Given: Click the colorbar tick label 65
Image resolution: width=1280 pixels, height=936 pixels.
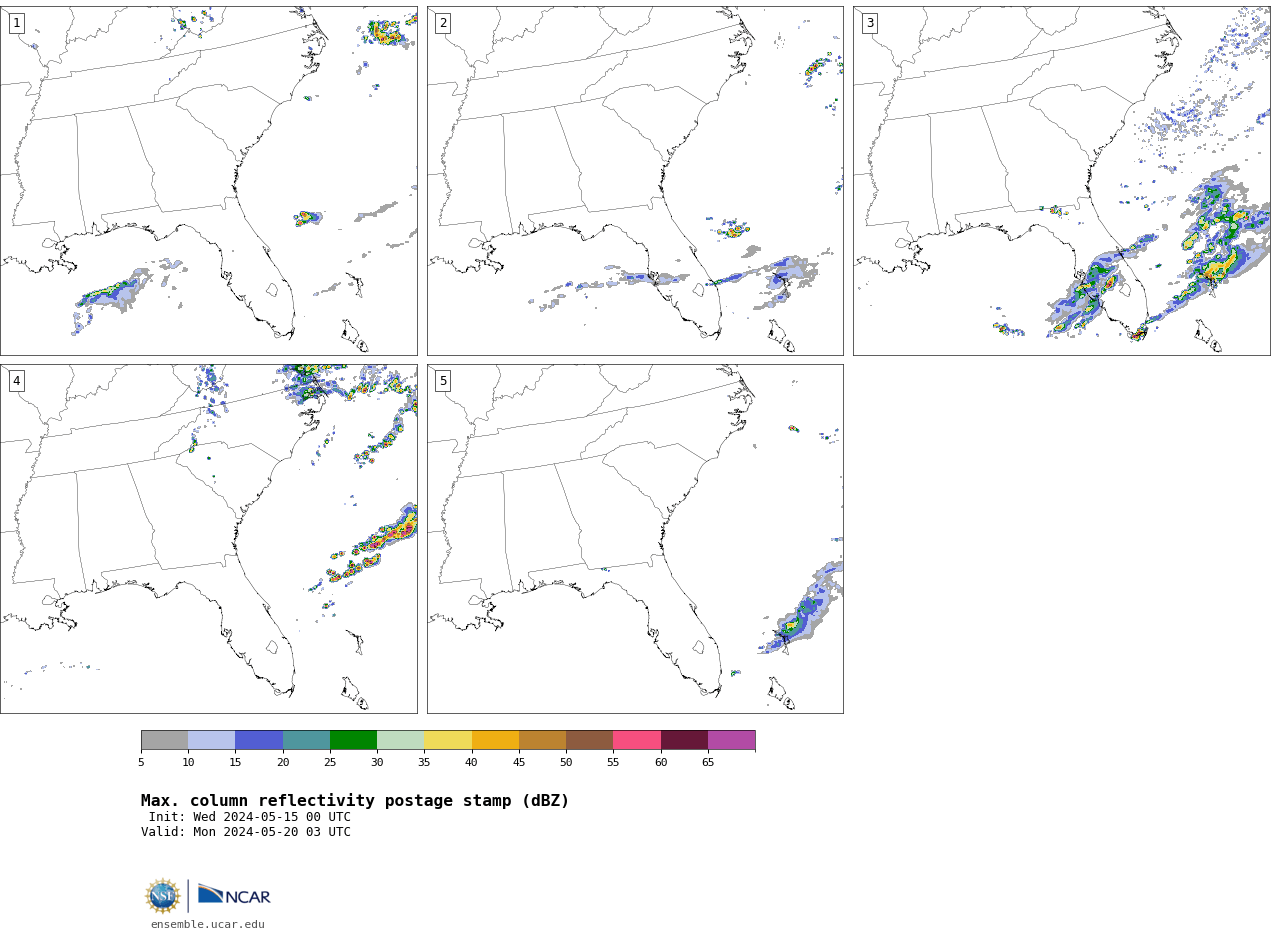Looking at the screenshot, I should [x=708, y=763].
